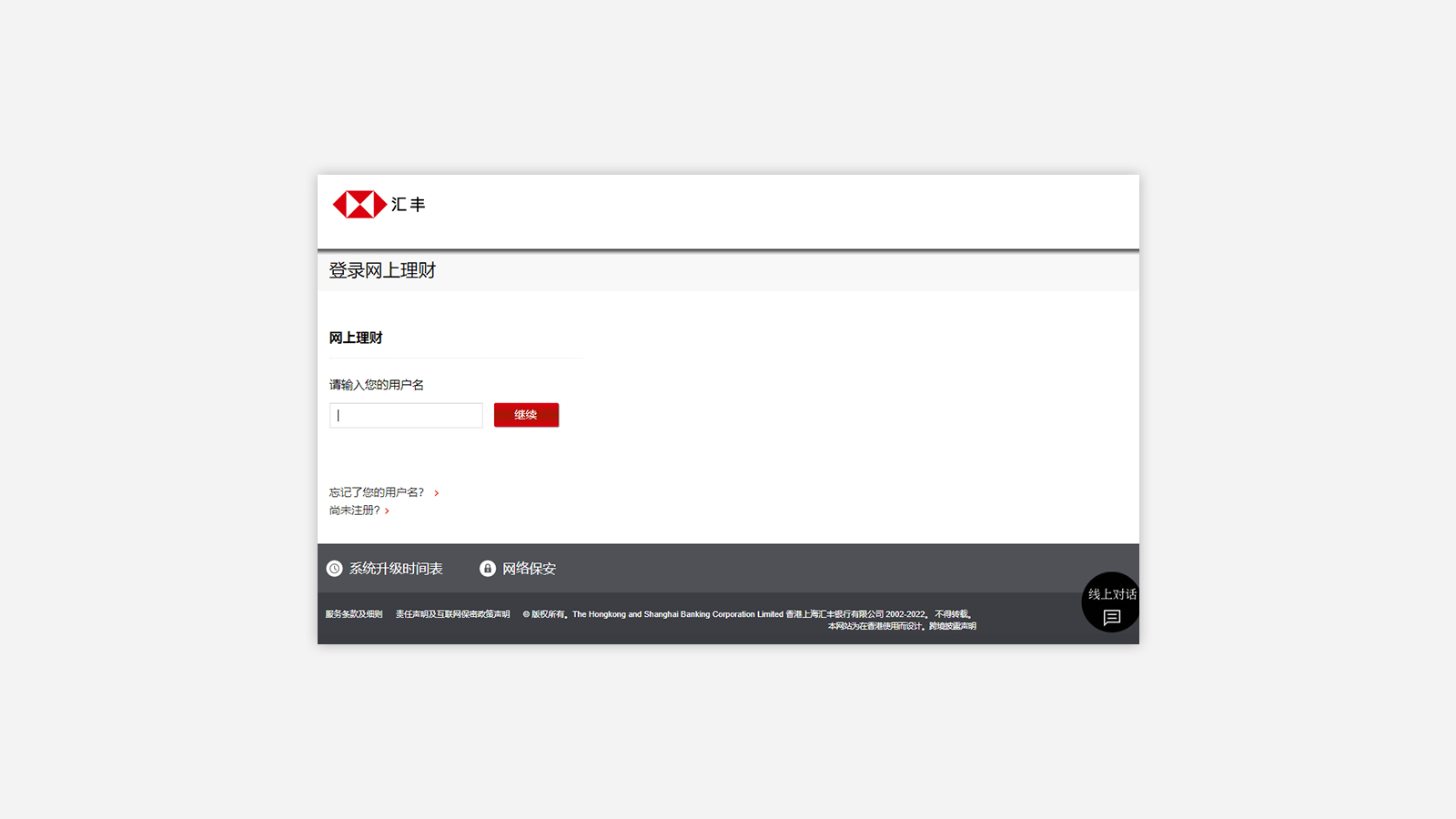
Task: Open the 责任声明及互联网保密政策声明 footer link
Action: (452, 614)
